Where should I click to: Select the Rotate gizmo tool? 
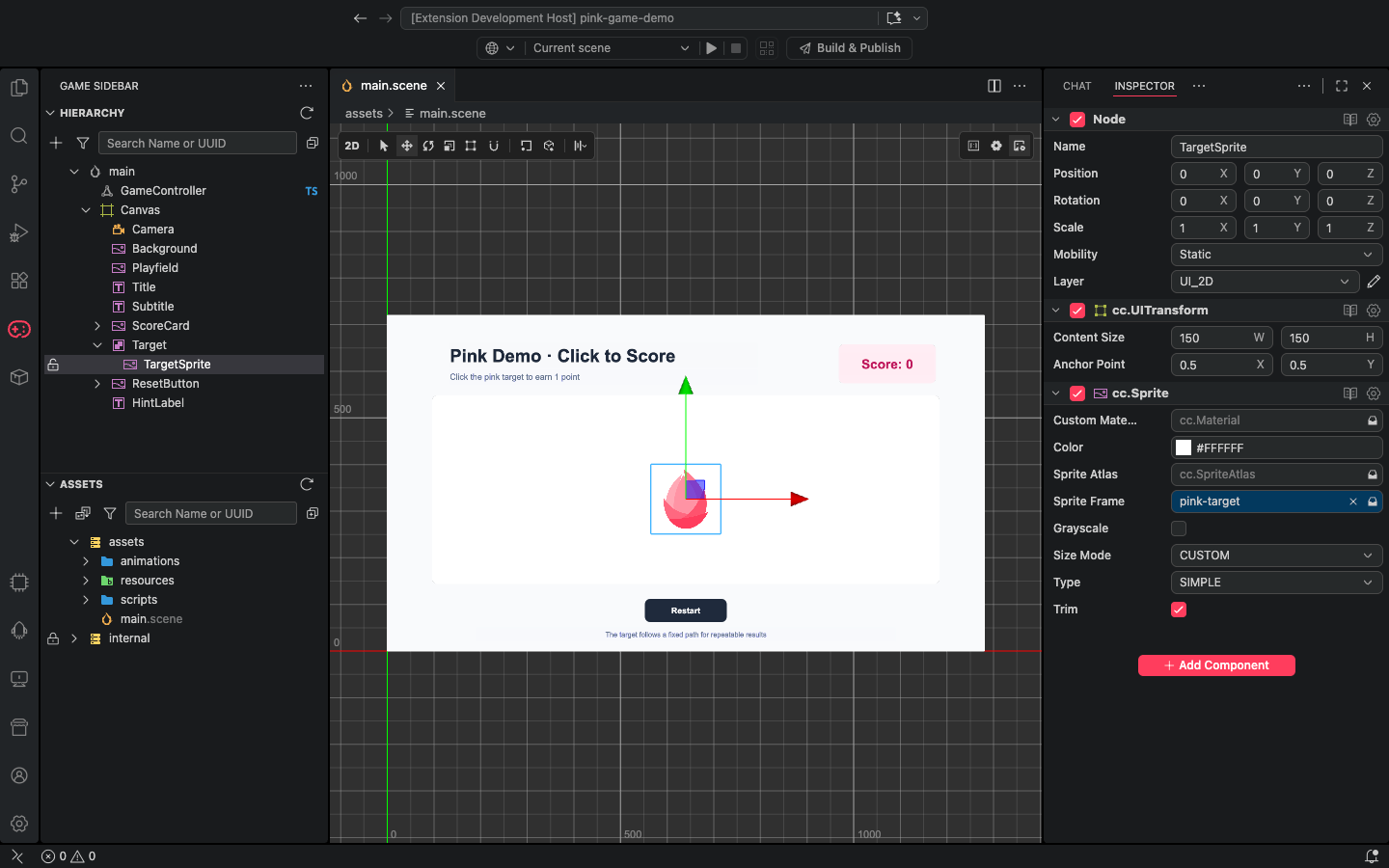pos(428,146)
